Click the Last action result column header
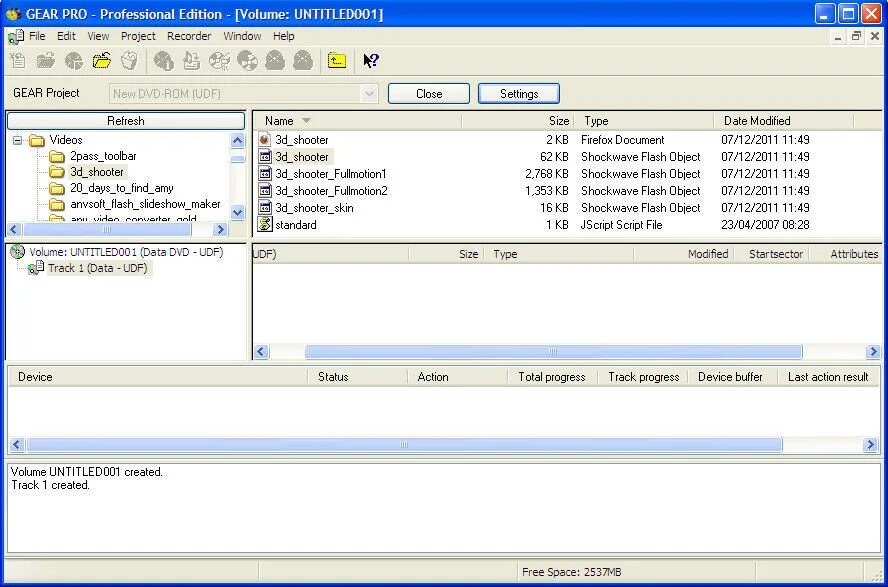The width and height of the screenshot is (888, 587). (828, 377)
